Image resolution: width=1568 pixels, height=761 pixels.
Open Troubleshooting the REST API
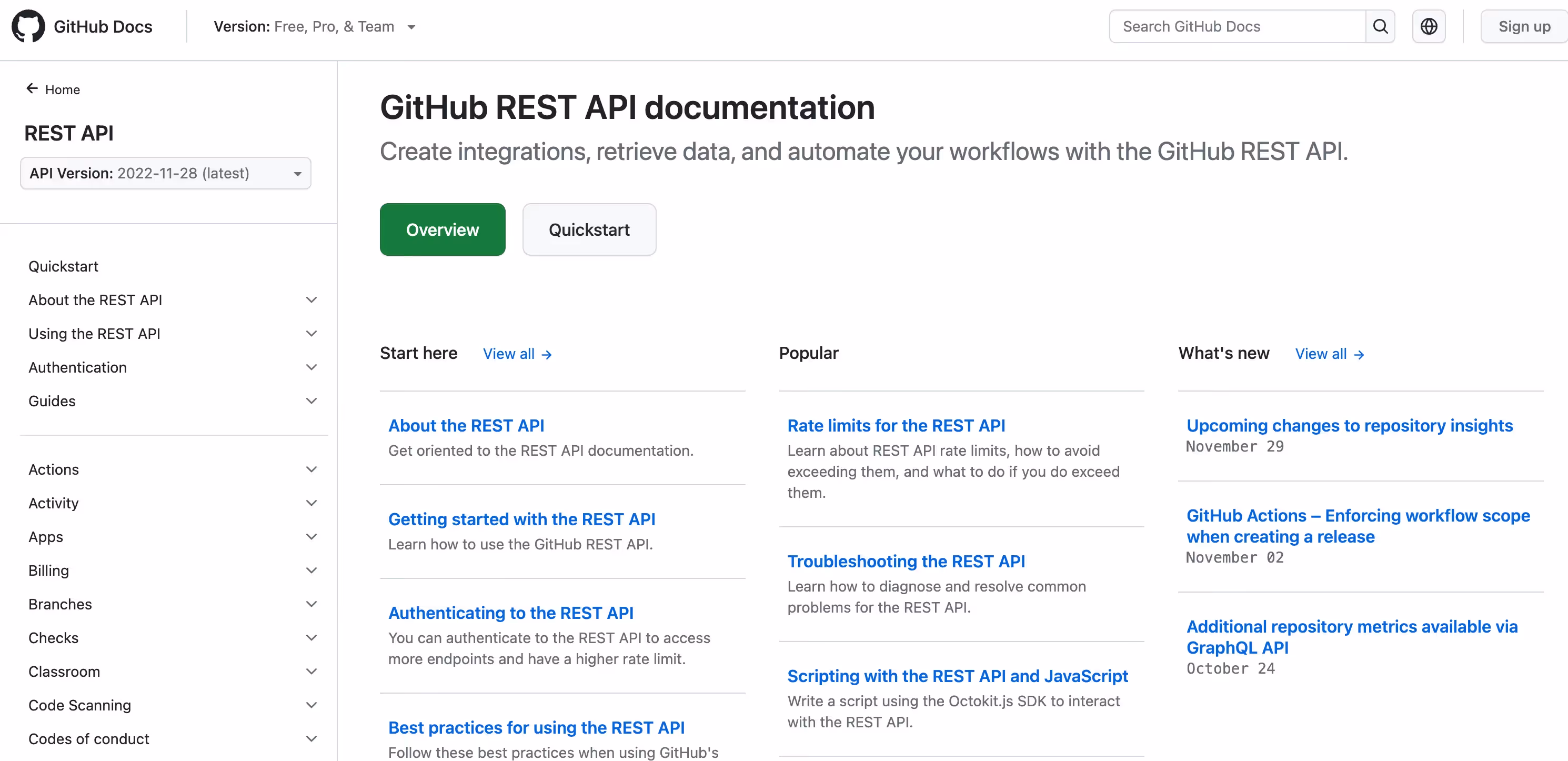[x=906, y=562]
